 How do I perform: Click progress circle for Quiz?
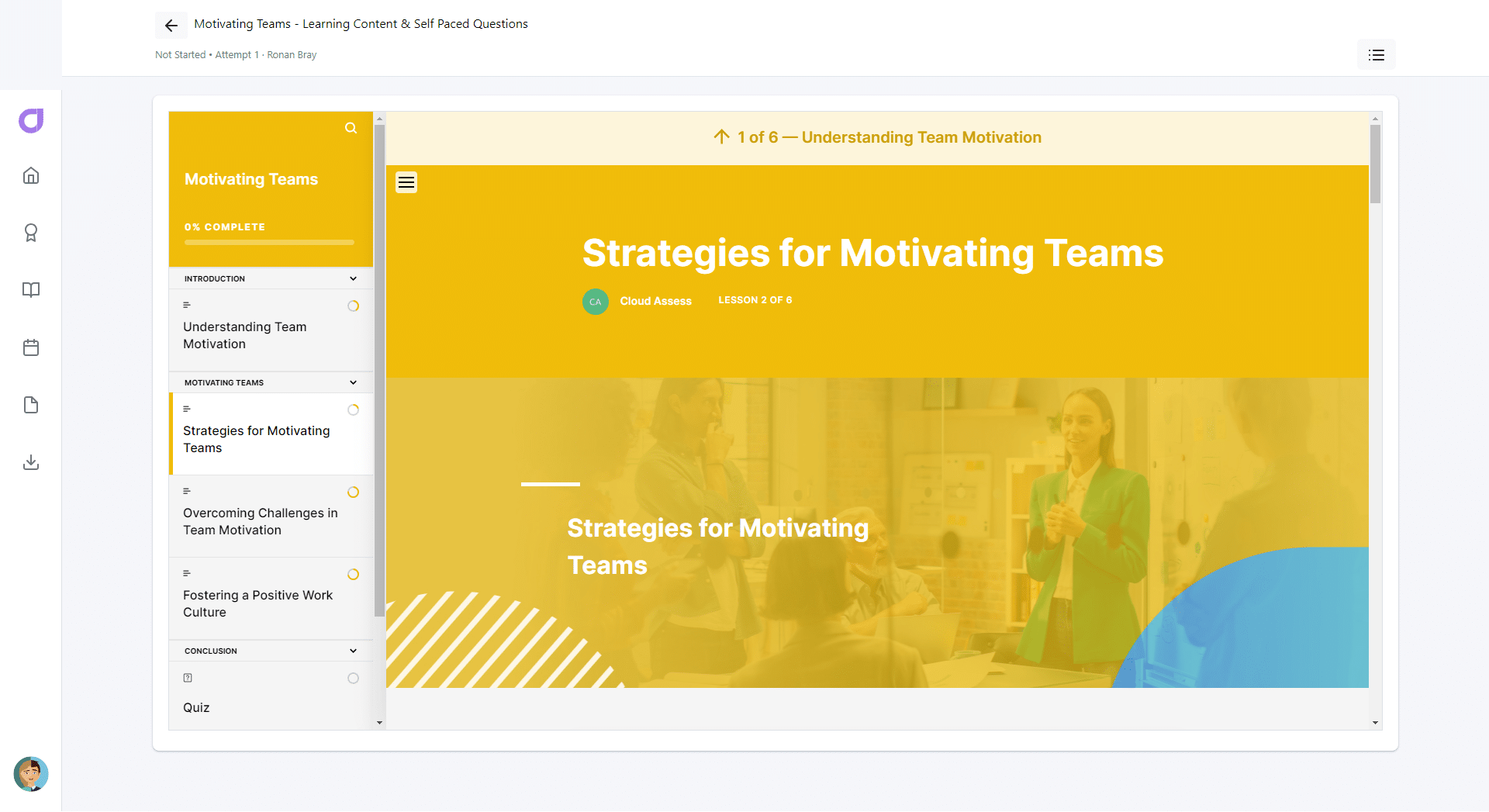[x=354, y=679]
